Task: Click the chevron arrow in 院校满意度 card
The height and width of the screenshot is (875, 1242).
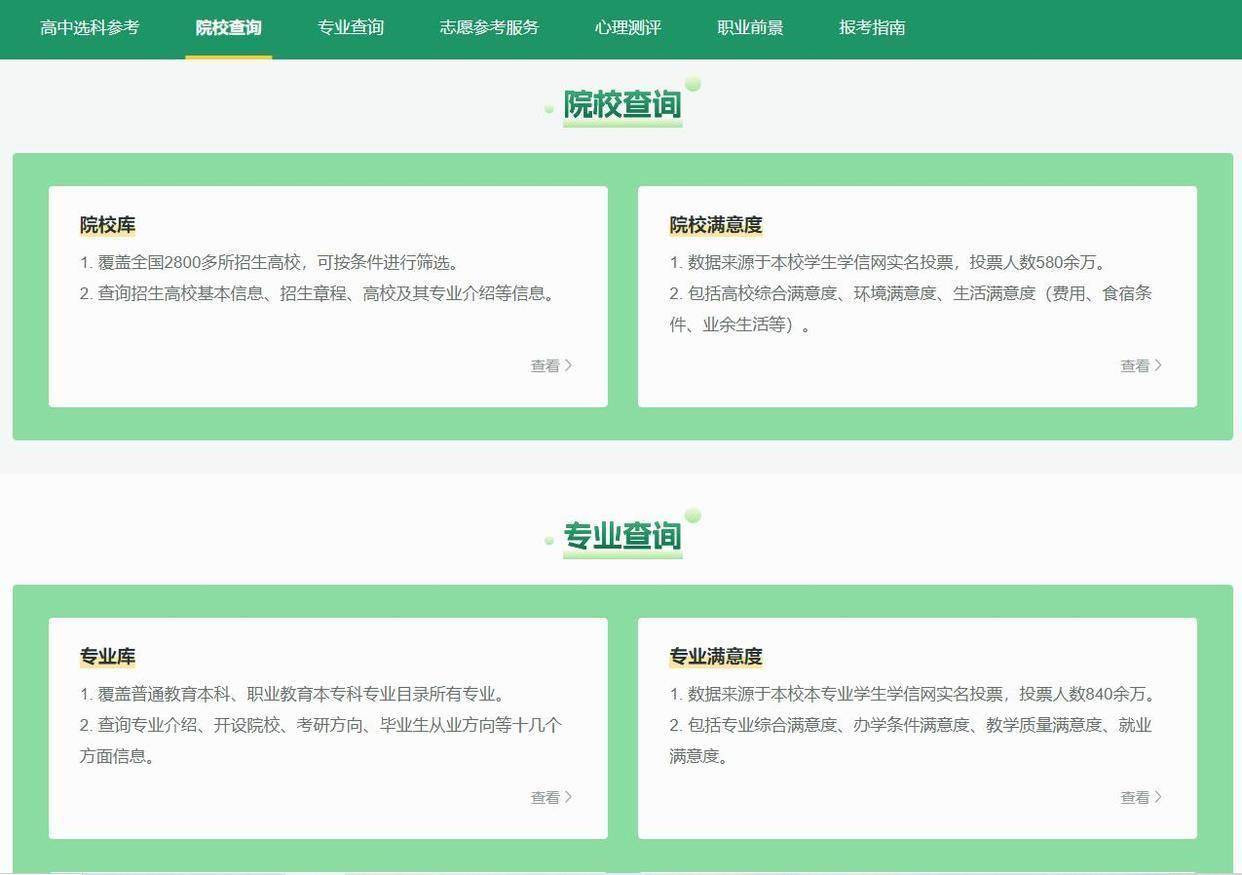Action: [1158, 365]
